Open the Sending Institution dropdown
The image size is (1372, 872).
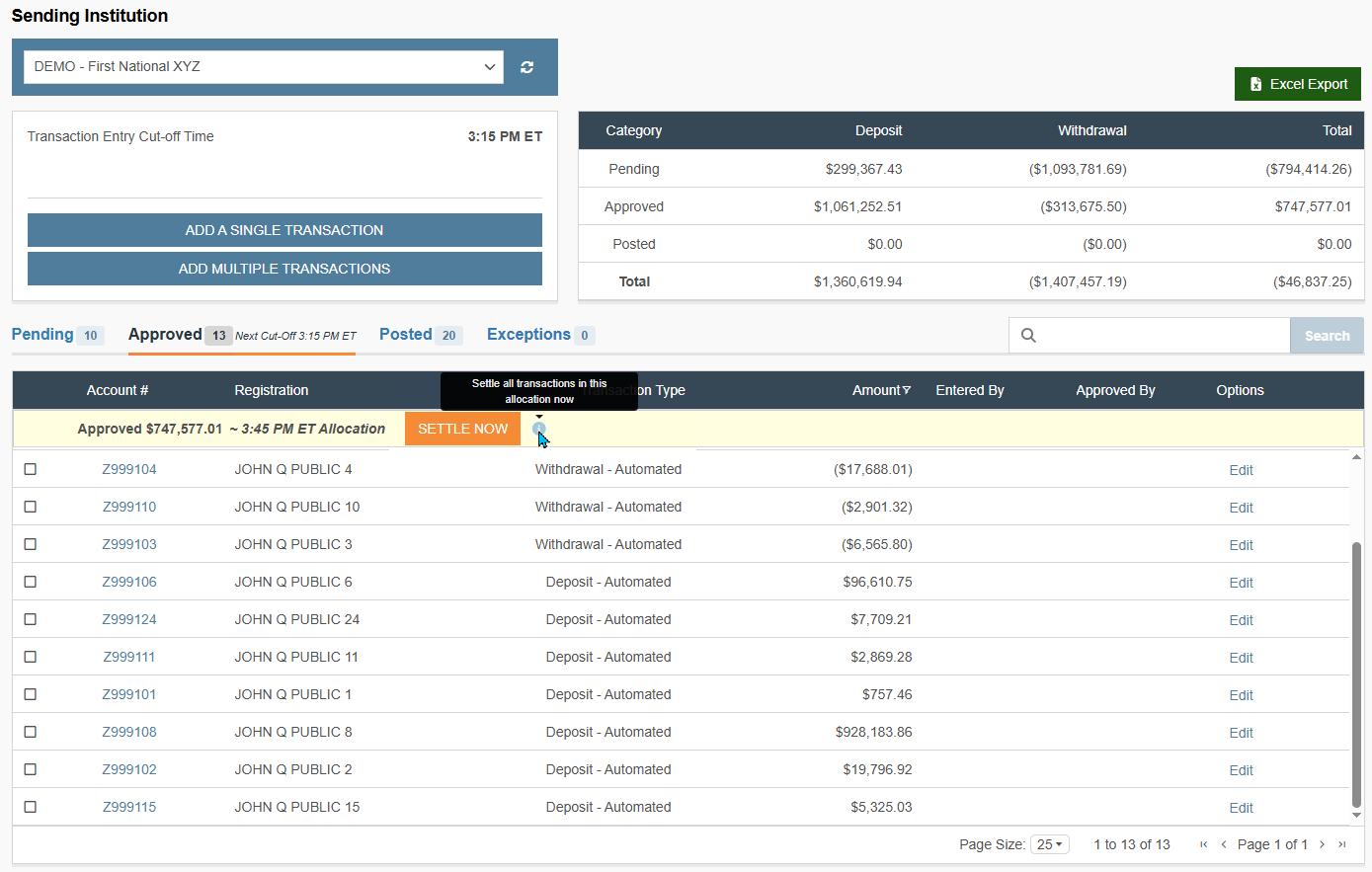coord(264,67)
